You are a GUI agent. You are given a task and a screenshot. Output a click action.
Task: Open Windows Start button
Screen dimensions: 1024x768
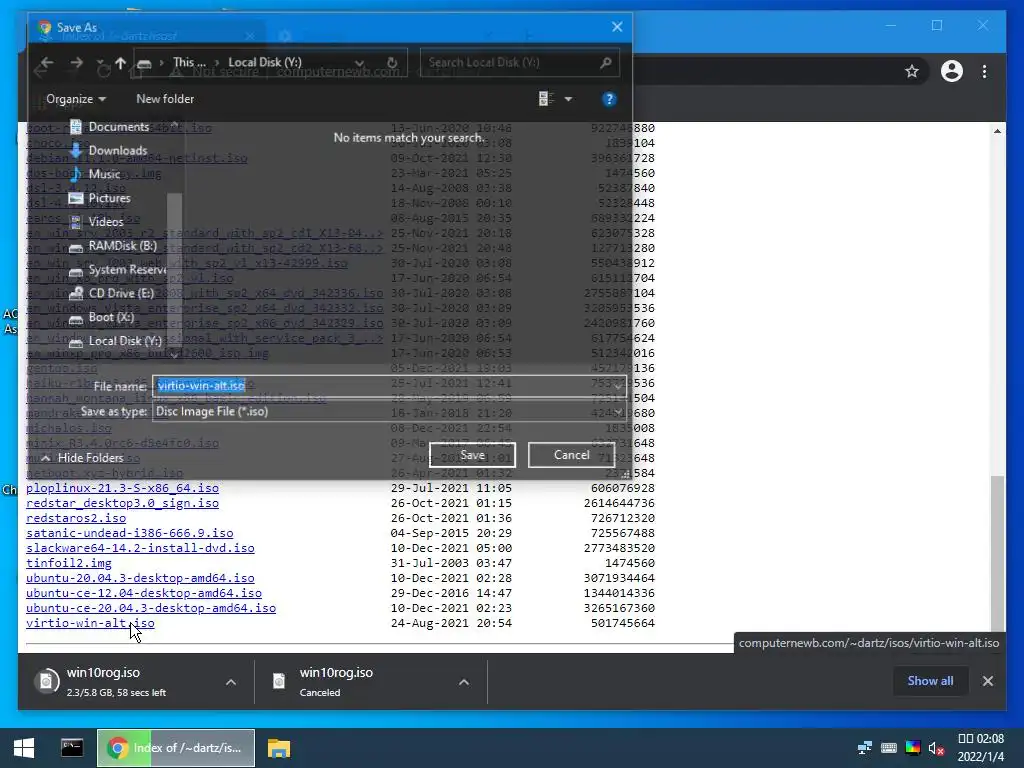(x=24, y=748)
